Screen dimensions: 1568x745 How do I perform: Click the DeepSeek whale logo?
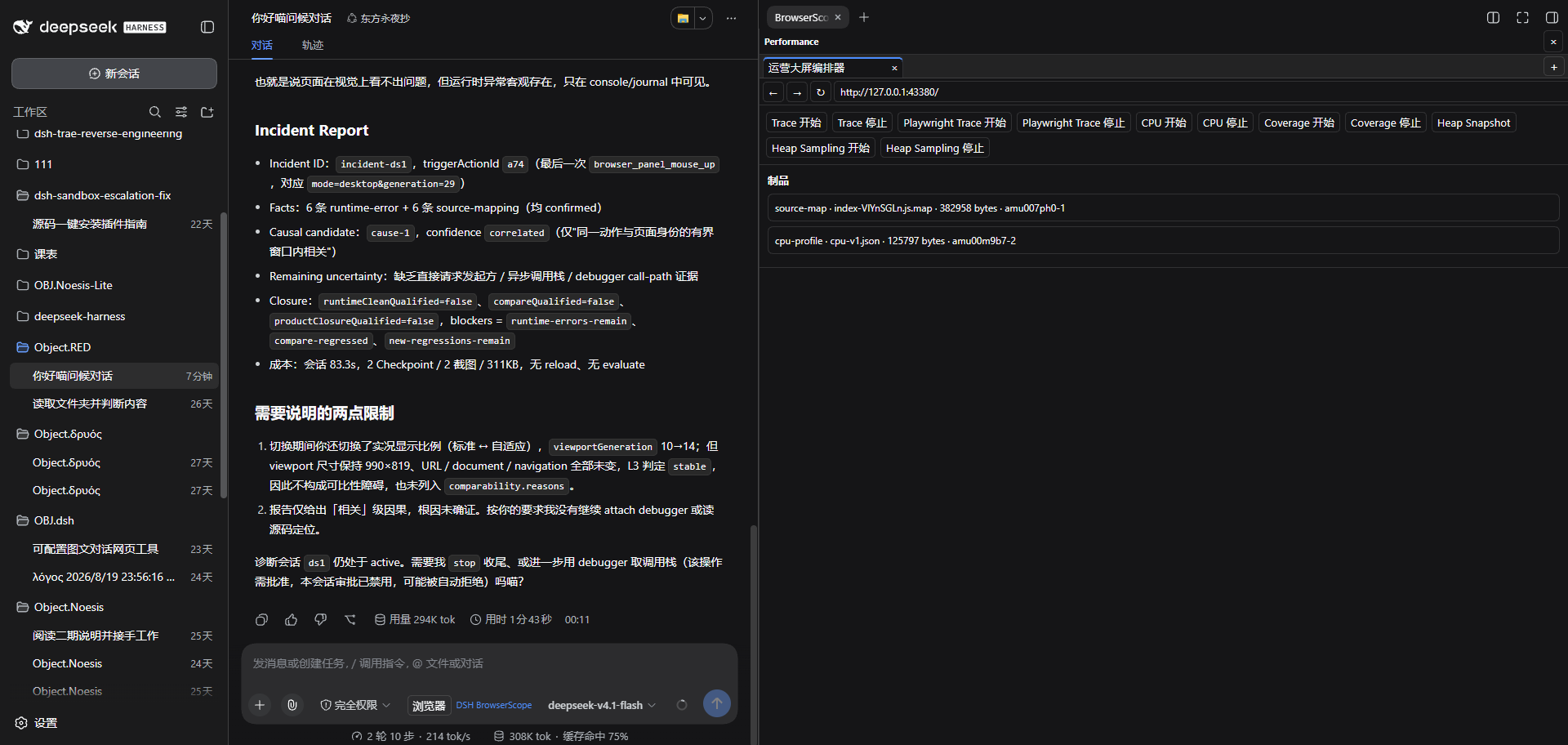[x=22, y=27]
